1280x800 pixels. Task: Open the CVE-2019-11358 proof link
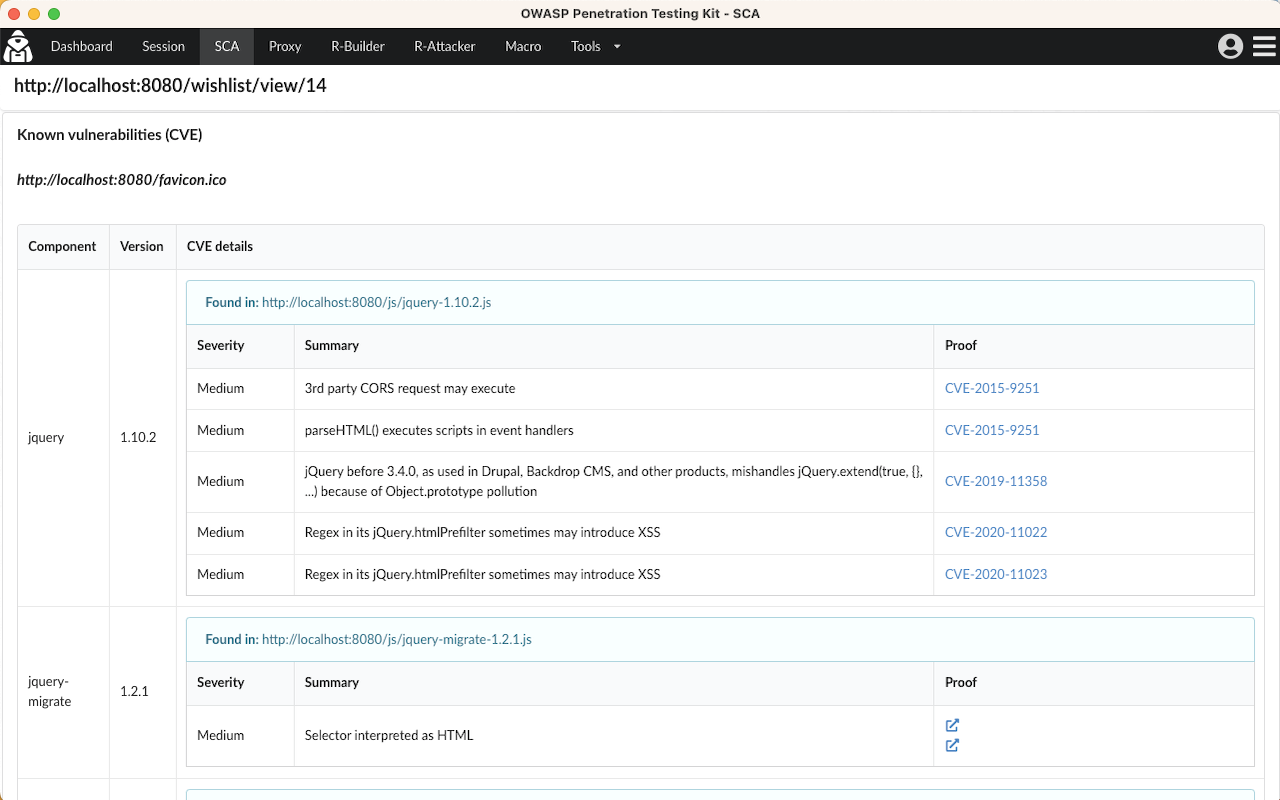(996, 481)
